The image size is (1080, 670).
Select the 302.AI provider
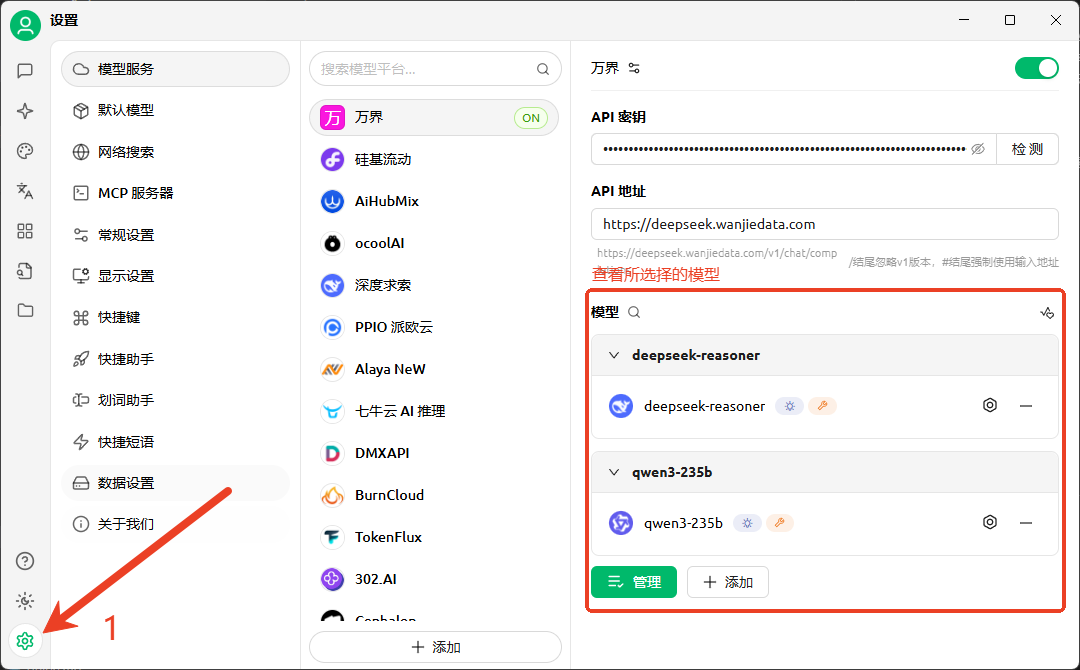pos(434,579)
